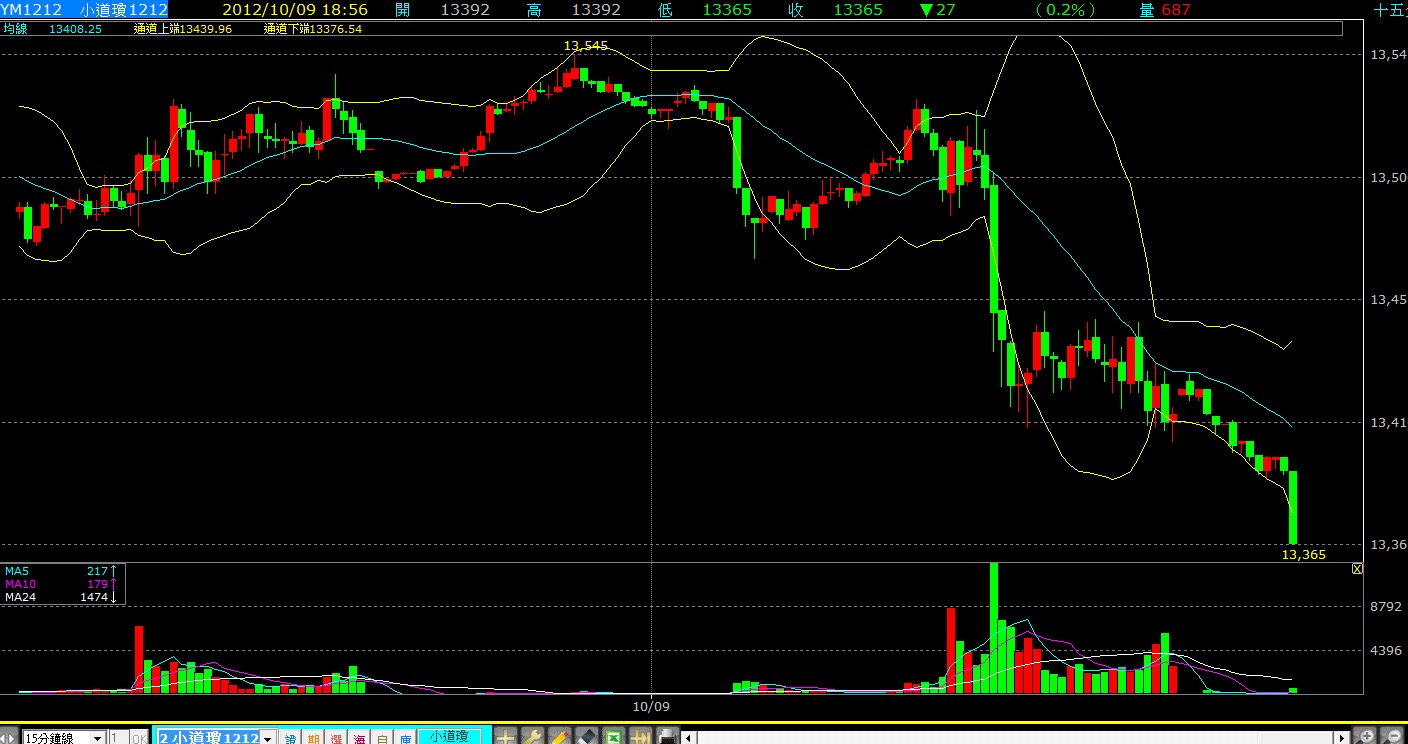
Task: Click the 量 687 volume readout
Action: 1165,9
